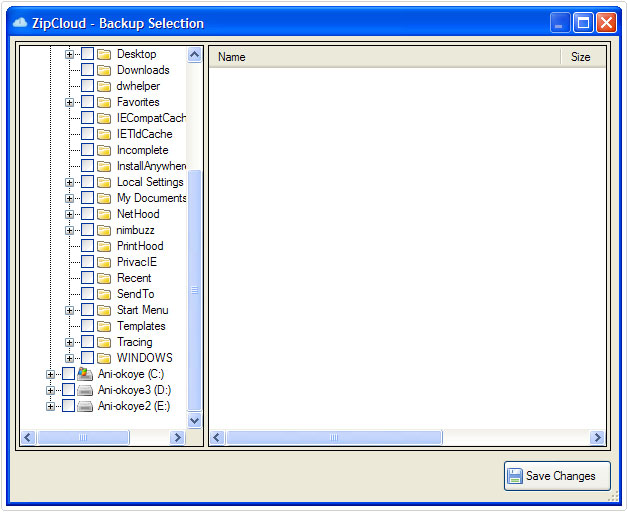Click tree horizontal scrollbar right arrow
This screenshot has width=628, height=512.
(x=177, y=437)
